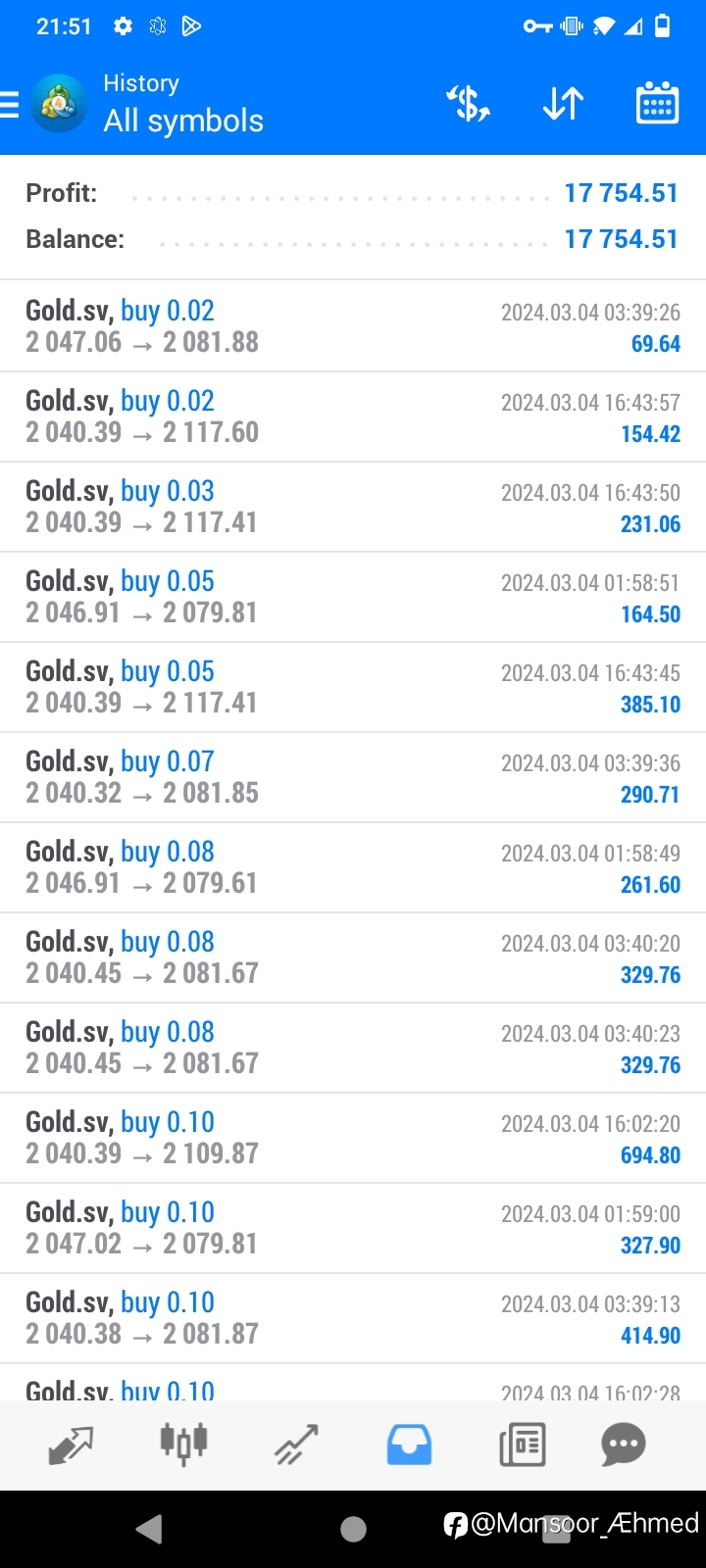Open Gold.sv buy 0.02 trade with 69.64 profit
Screen dimensions: 706x1568
click(353, 326)
